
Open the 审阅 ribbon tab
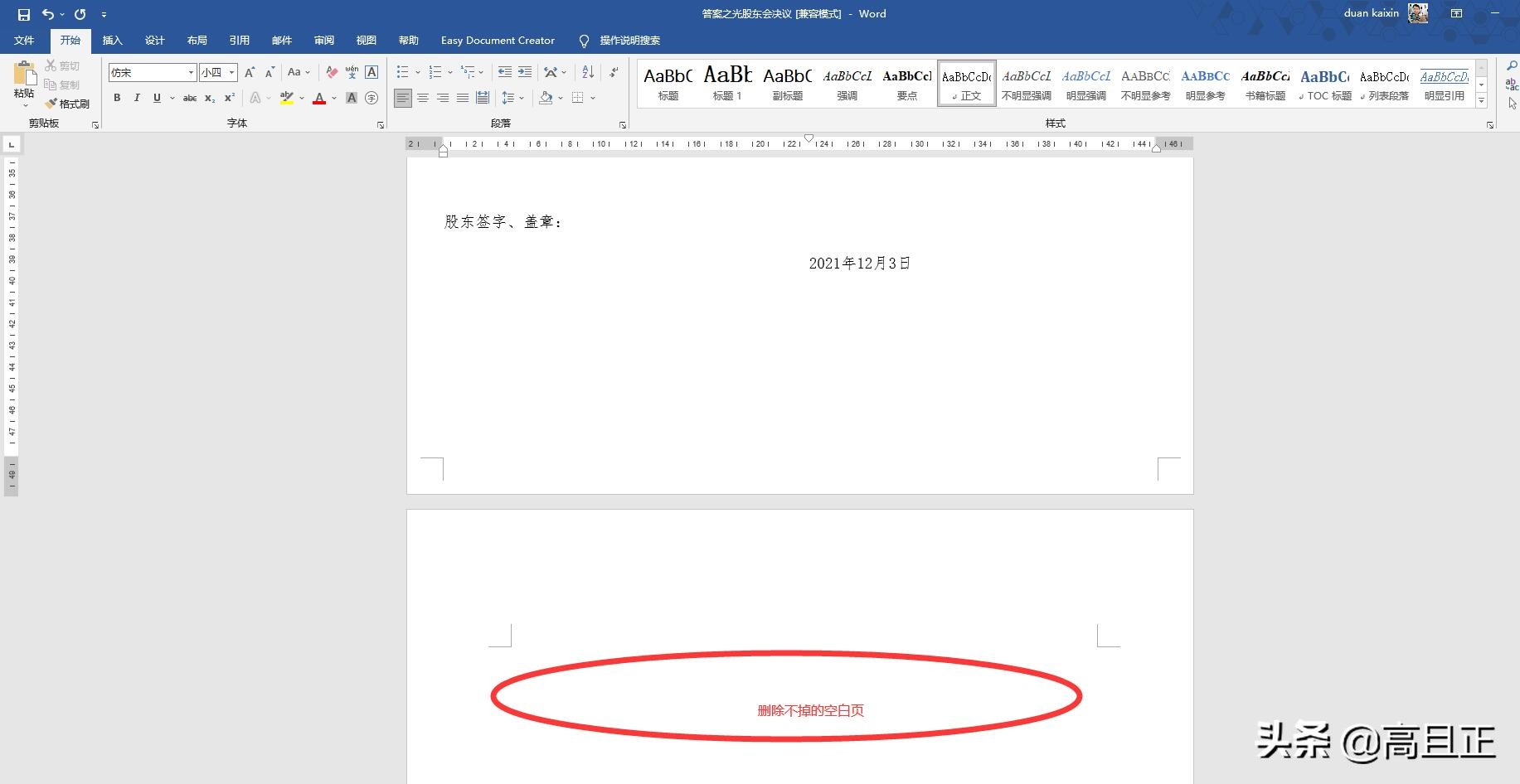(x=323, y=40)
